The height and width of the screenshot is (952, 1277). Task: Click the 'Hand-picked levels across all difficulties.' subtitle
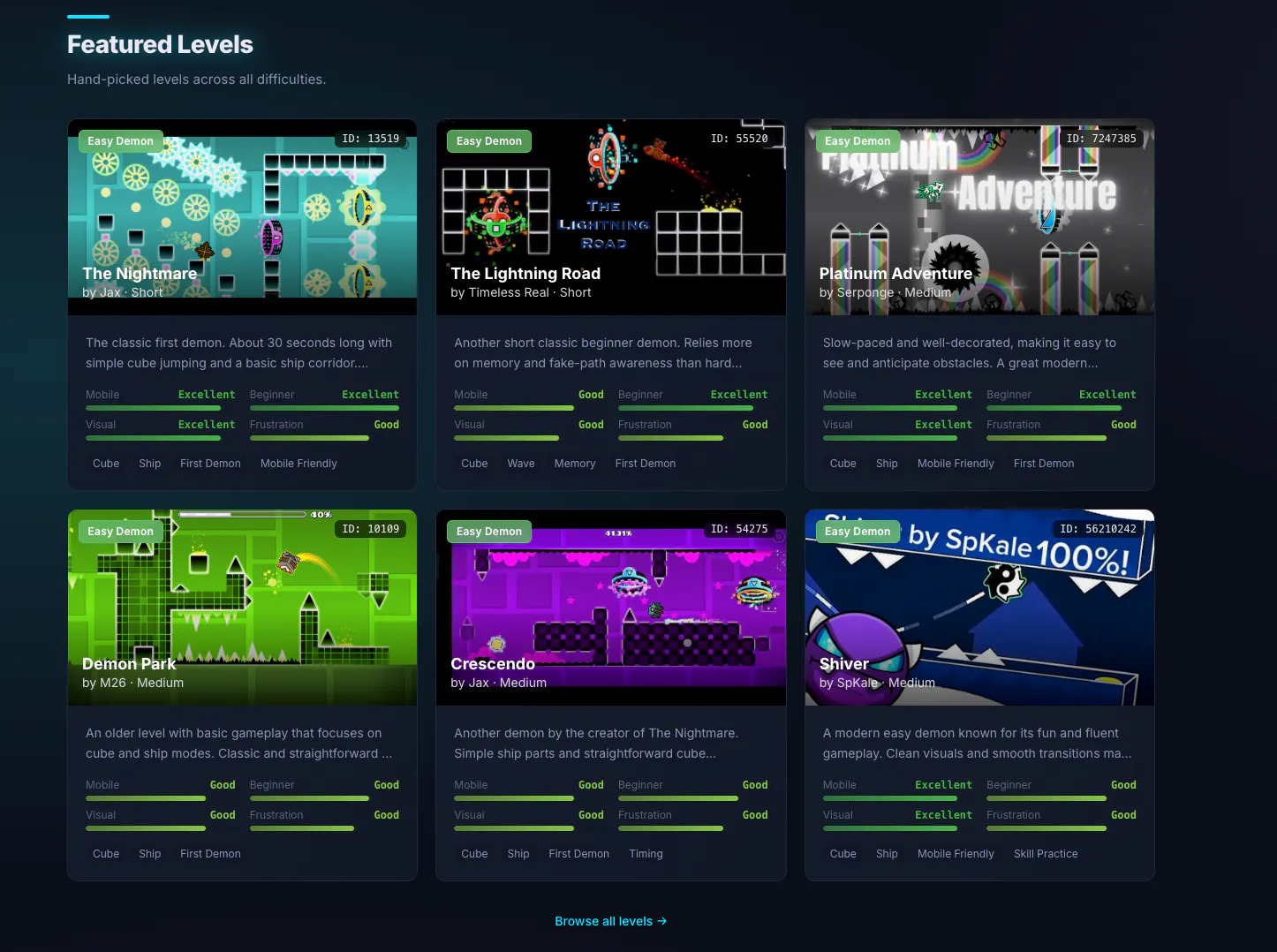click(x=196, y=79)
